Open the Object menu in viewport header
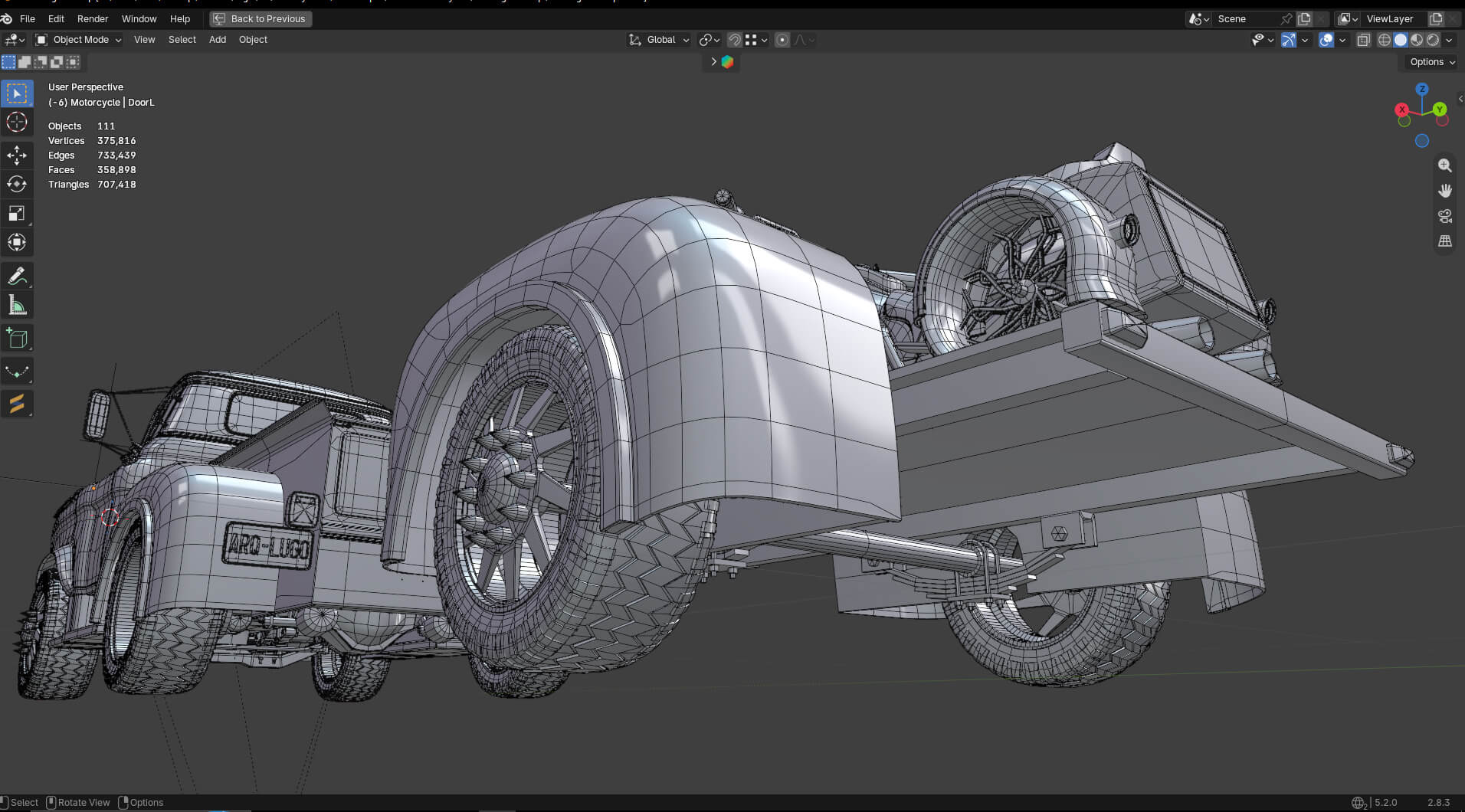The image size is (1465, 812). click(x=253, y=40)
